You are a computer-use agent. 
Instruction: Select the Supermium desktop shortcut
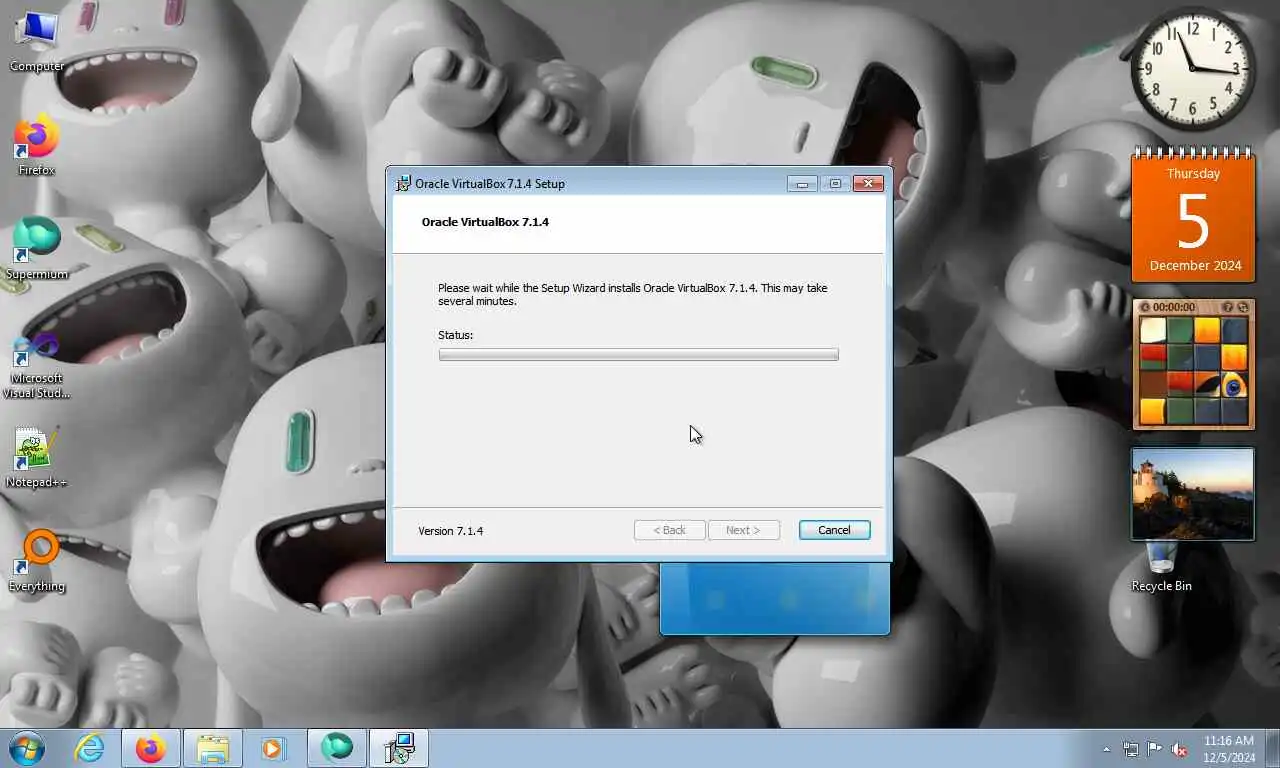tap(37, 249)
